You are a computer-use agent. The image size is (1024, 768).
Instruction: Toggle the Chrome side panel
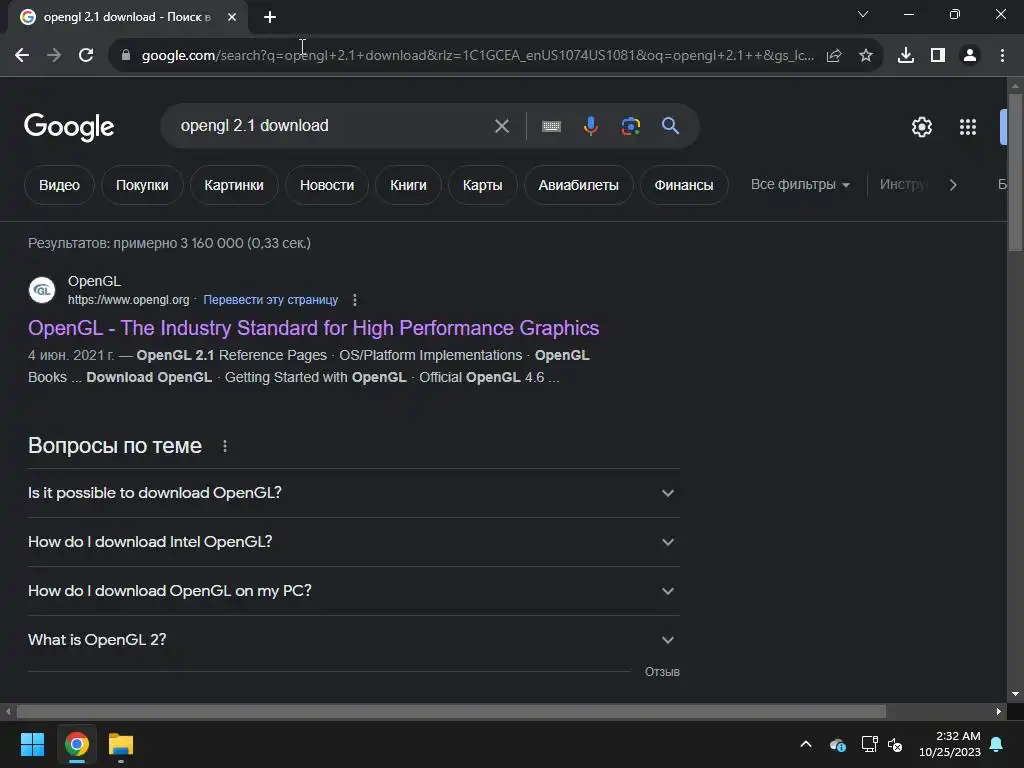(x=938, y=56)
